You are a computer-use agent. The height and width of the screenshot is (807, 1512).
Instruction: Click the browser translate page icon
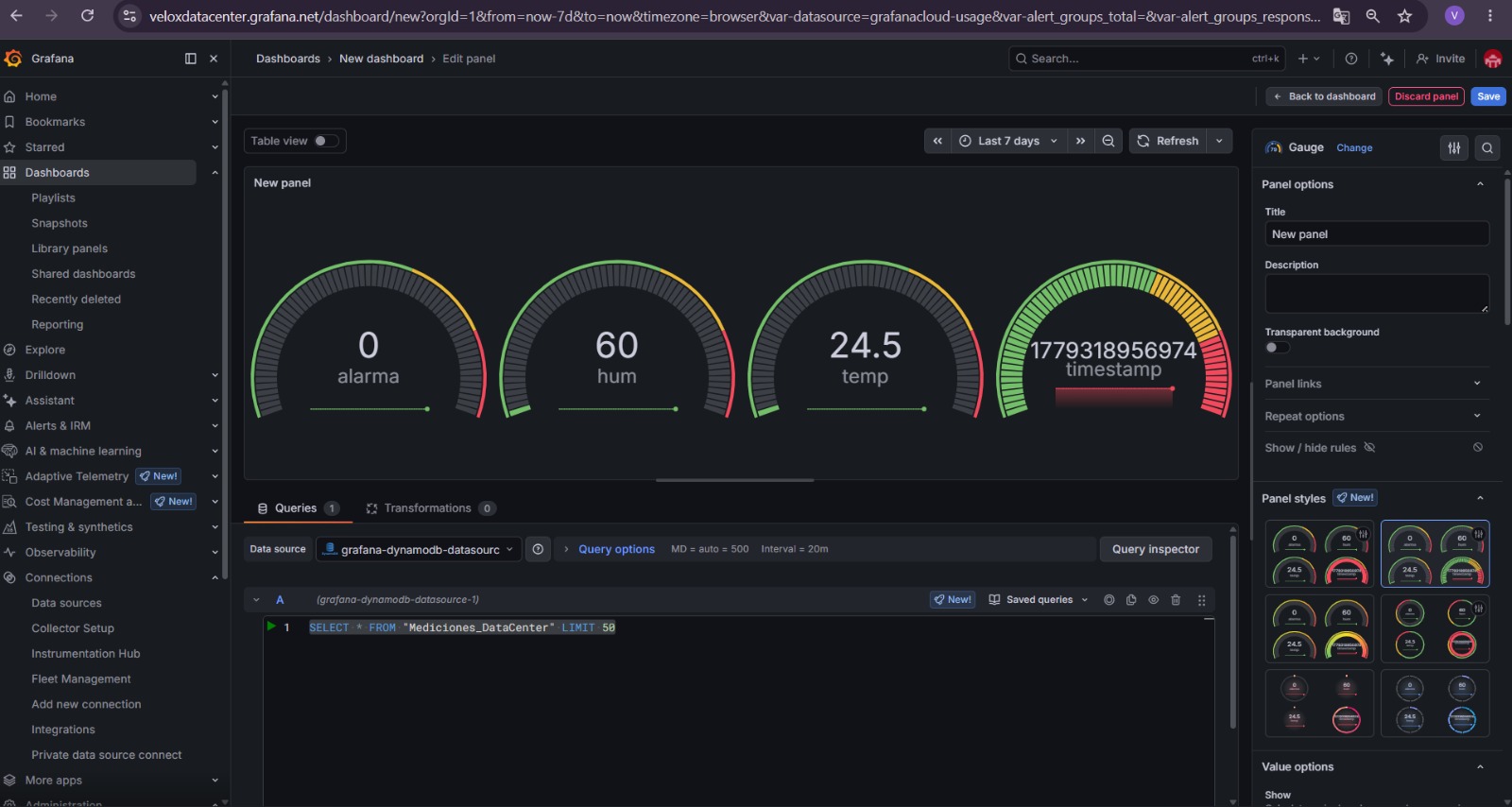pos(1341,16)
